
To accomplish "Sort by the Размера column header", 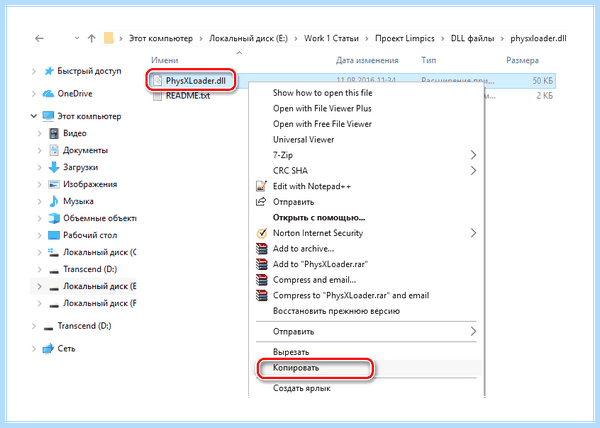I will tap(522, 60).
